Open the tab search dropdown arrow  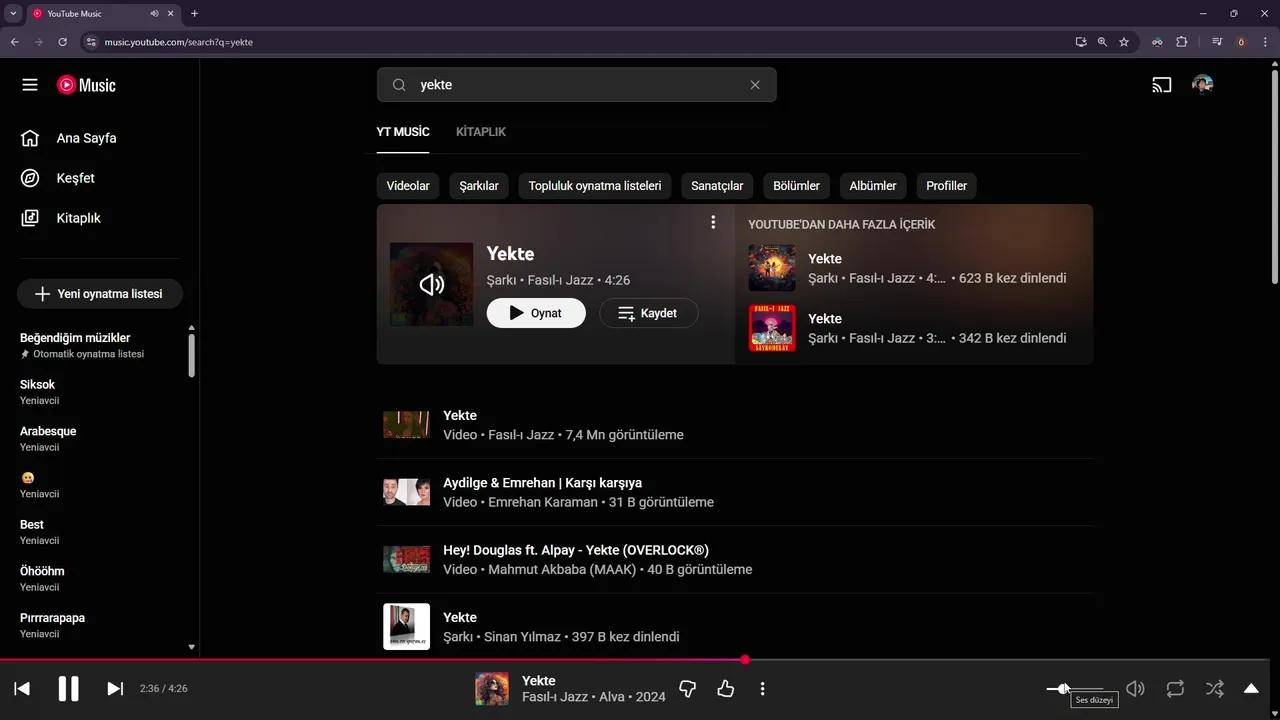point(13,14)
